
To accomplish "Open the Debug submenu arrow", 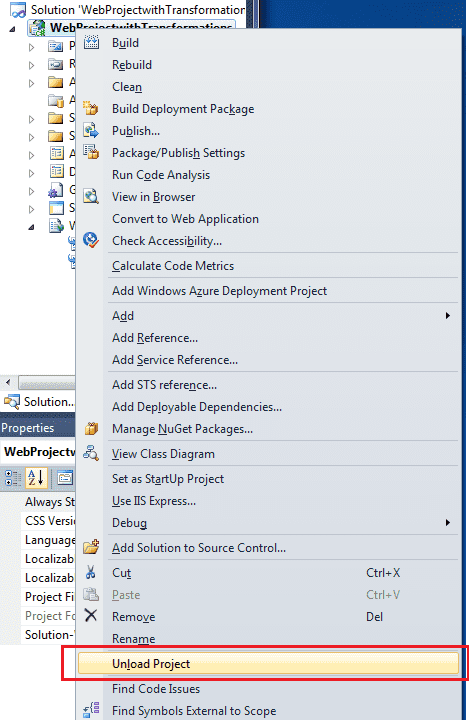I will 447,523.
